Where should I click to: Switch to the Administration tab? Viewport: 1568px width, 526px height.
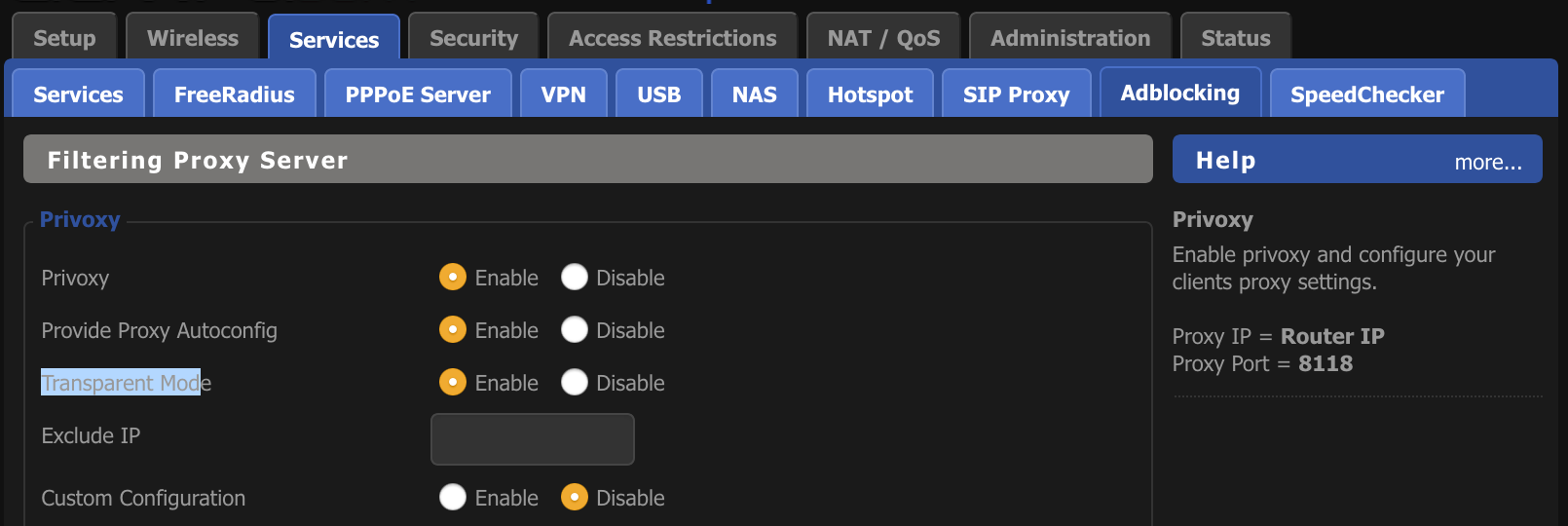click(x=1069, y=38)
